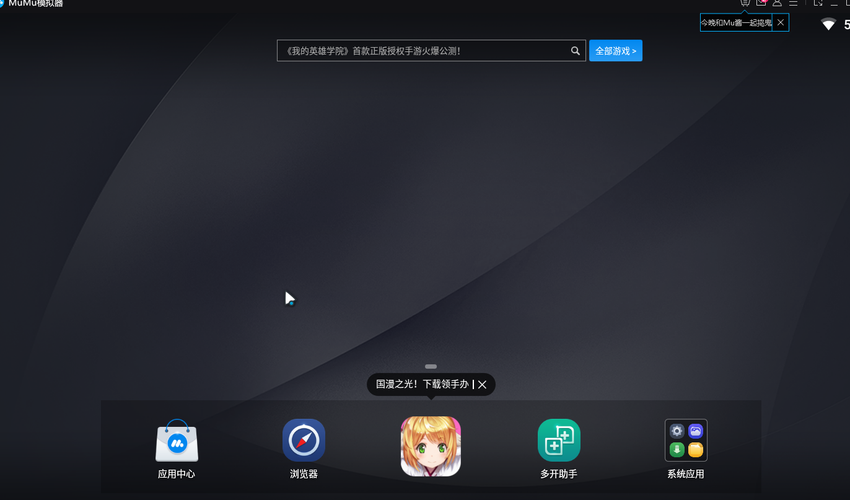Click the 全部游戏 button
The width and height of the screenshot is (850, 500).
(615, 51)
